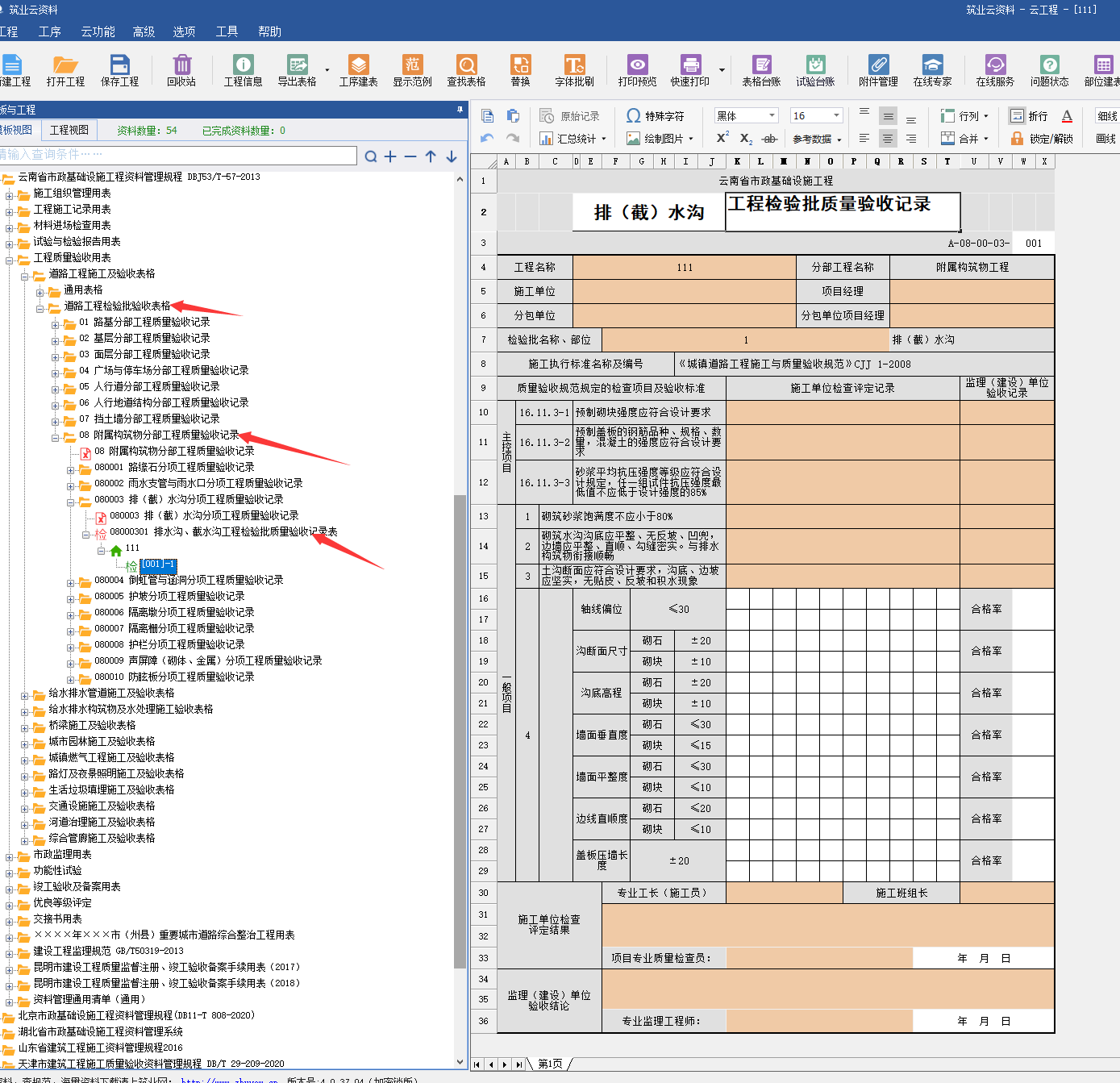Viewport: 1120px width, 1083px height.
Task: Open the 工具 menu
Action: 227,31
